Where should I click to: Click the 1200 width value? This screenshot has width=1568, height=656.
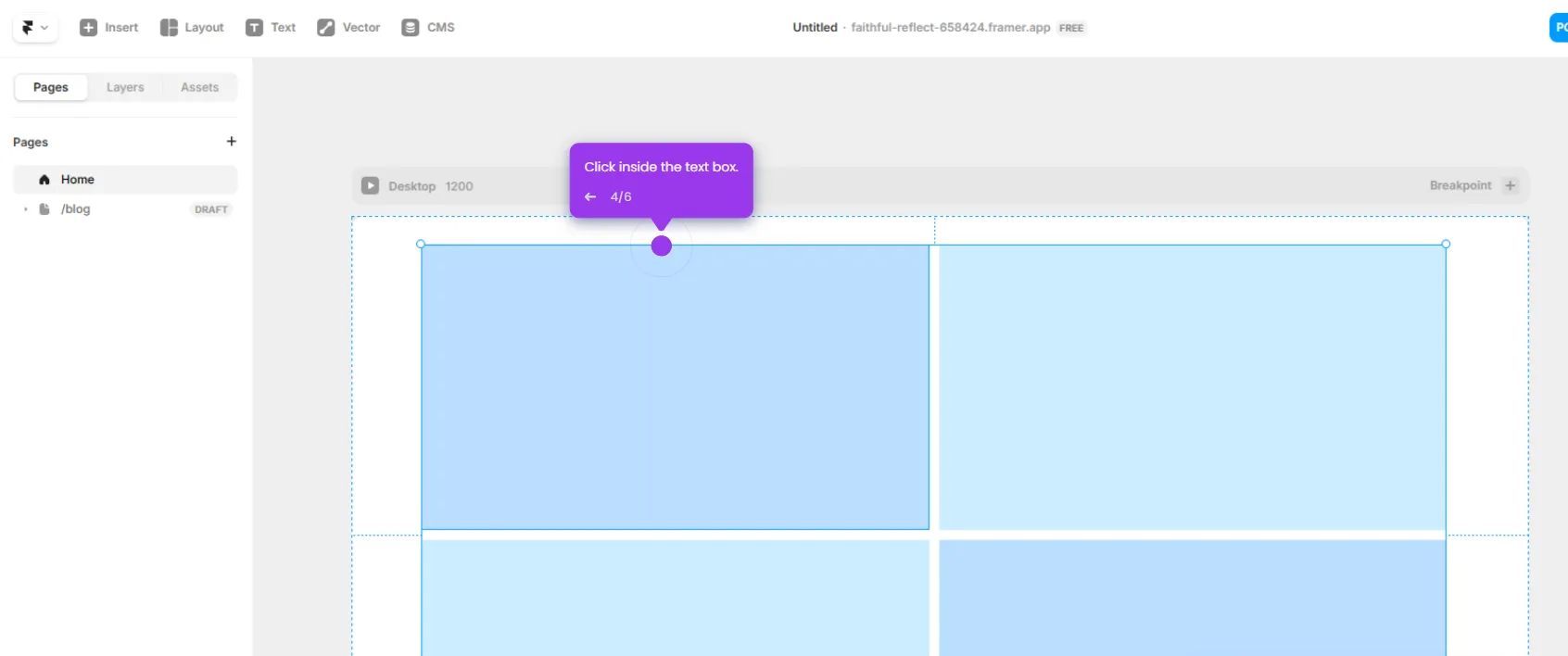459,186
